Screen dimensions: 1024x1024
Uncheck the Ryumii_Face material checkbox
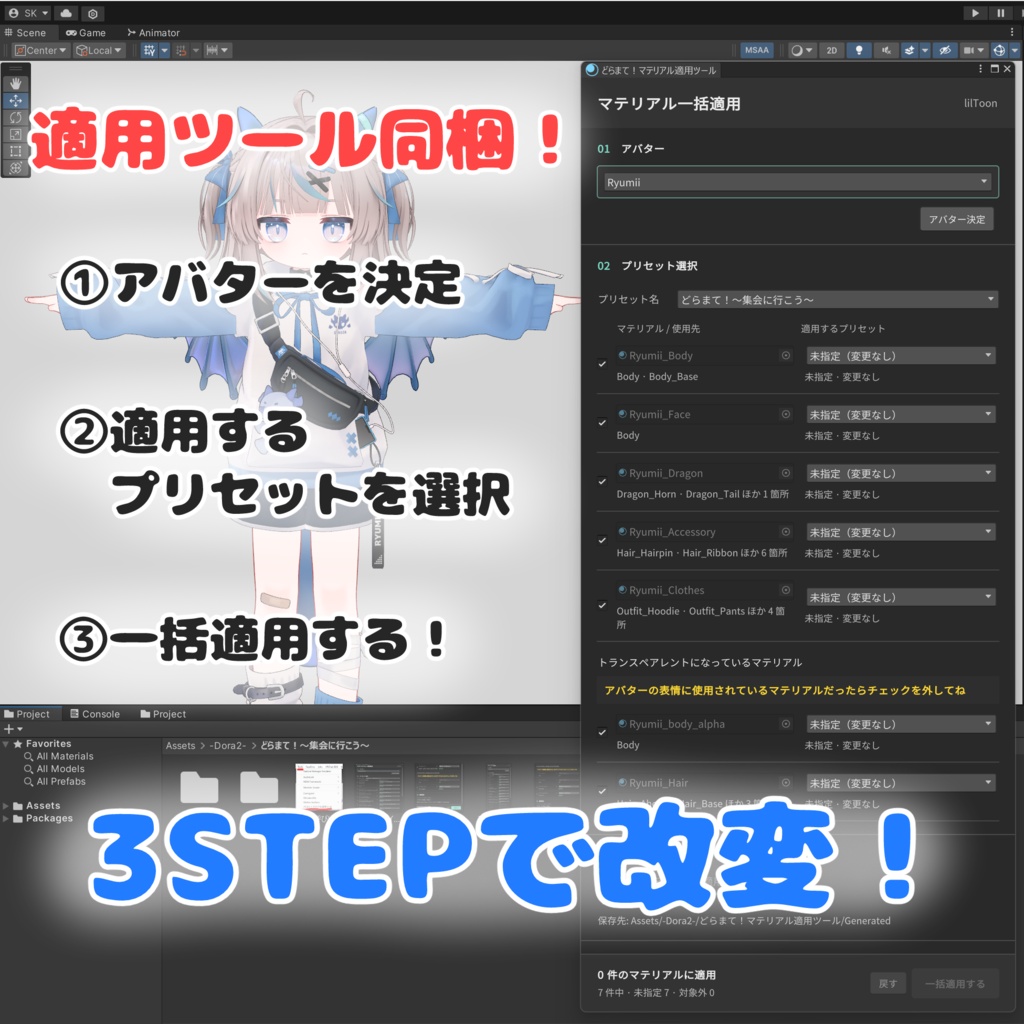(602, 423)
